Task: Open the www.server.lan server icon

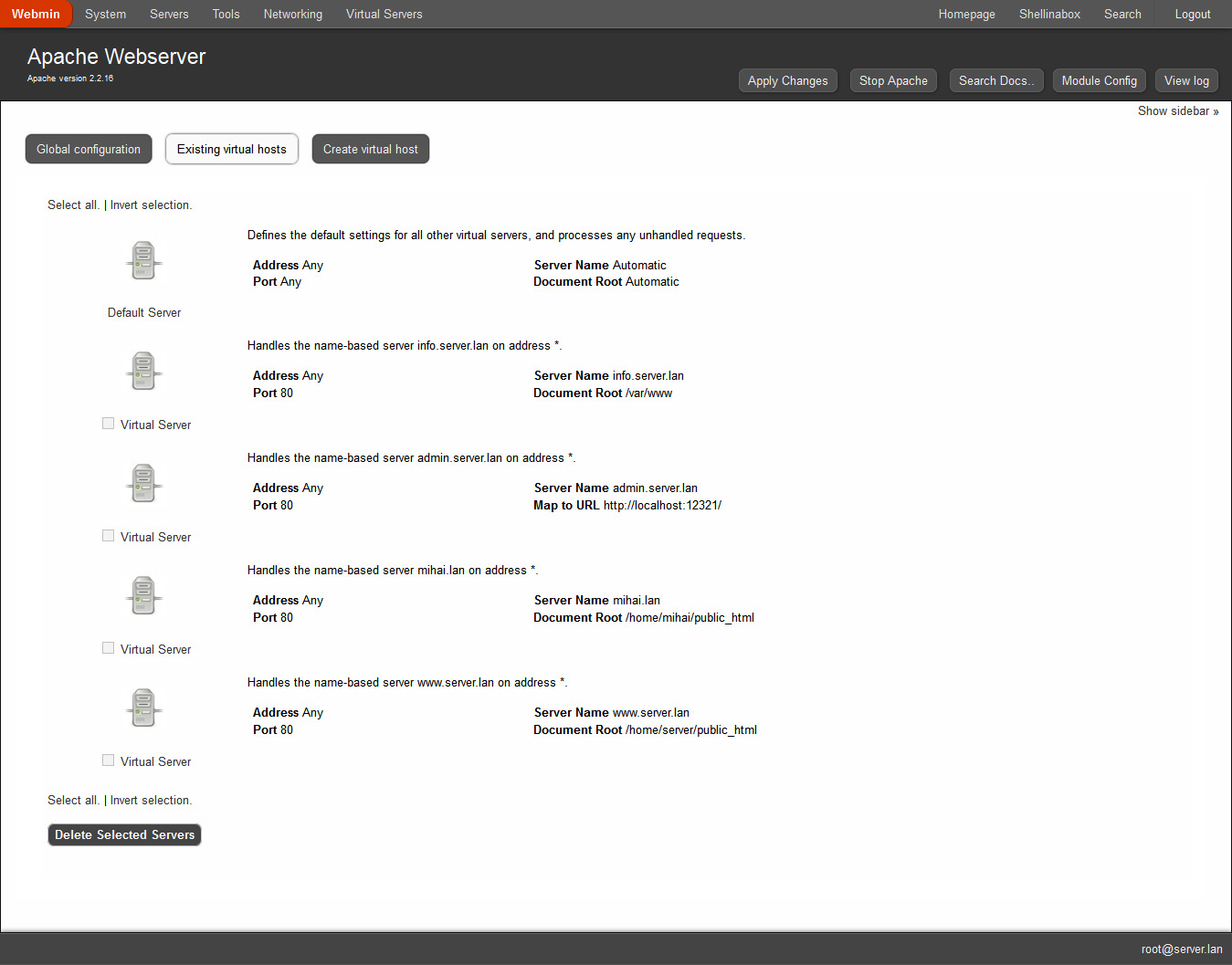Action: tap(143, 708)
